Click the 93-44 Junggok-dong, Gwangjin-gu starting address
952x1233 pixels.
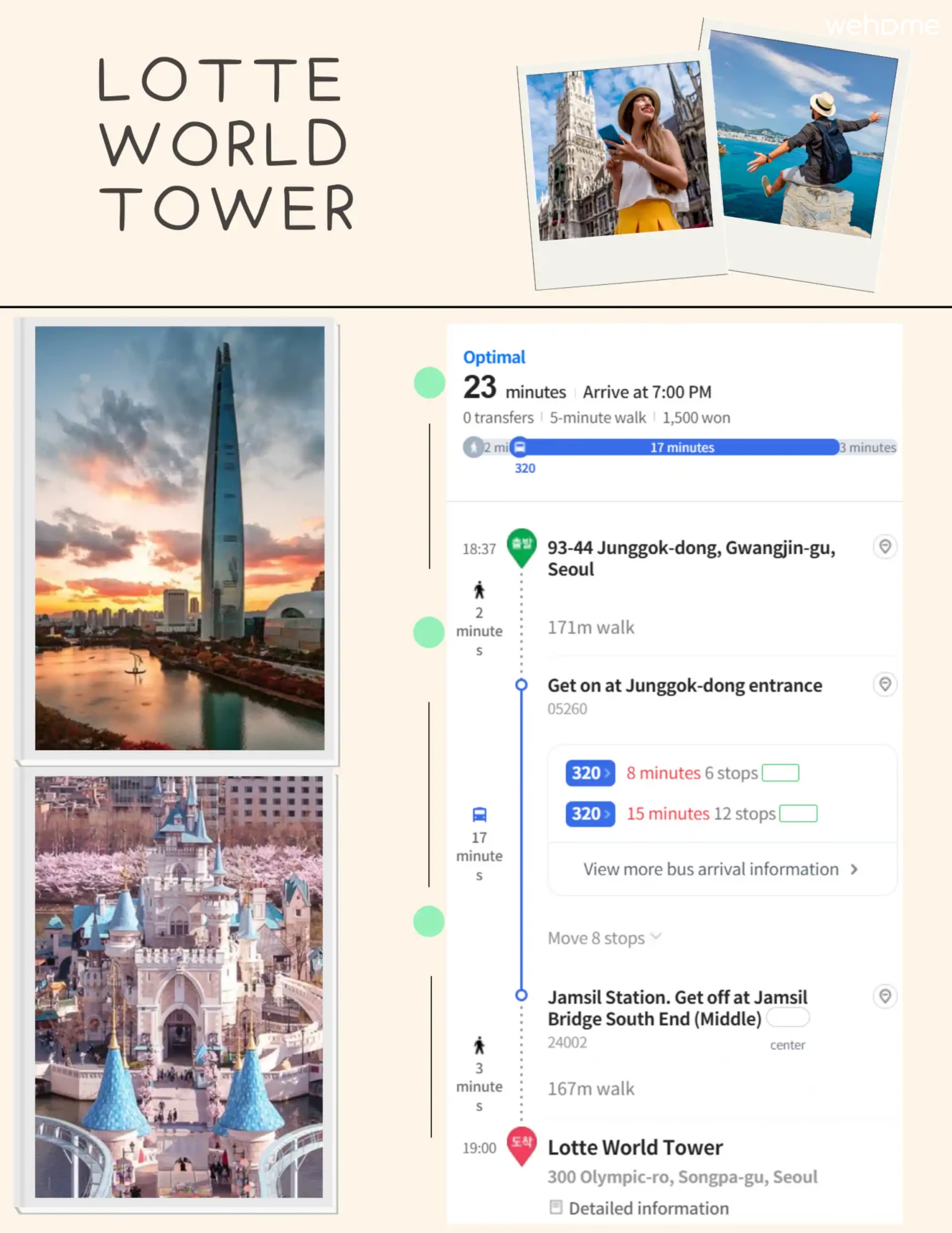(691, 558)
